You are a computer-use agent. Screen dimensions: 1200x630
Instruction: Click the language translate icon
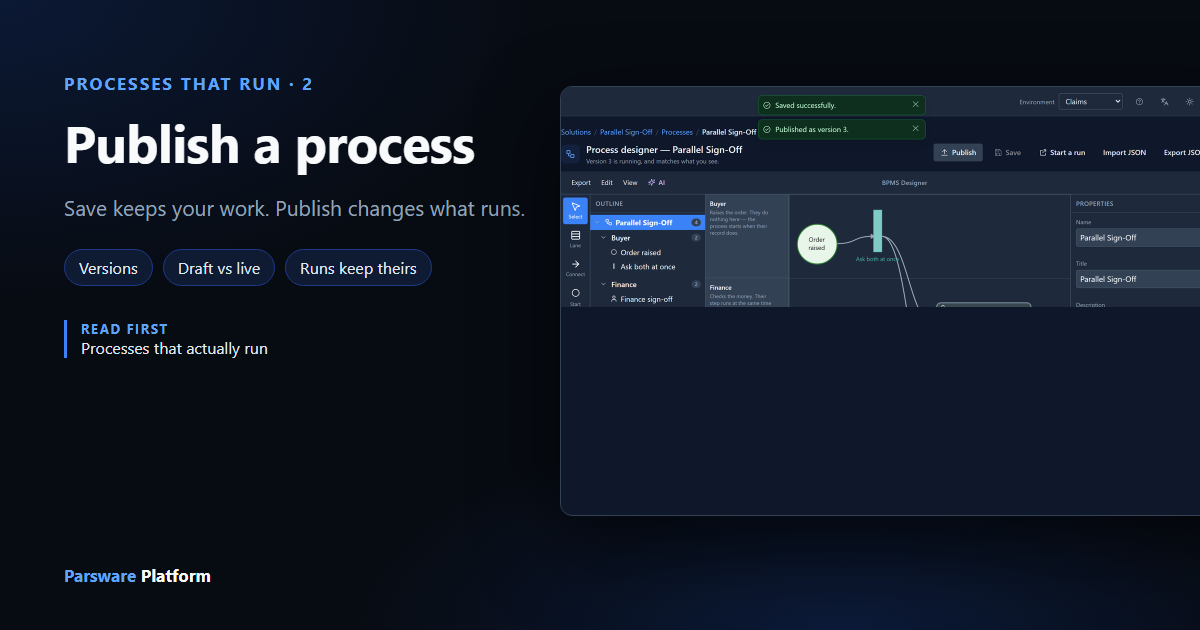[x=1165, y=101]
